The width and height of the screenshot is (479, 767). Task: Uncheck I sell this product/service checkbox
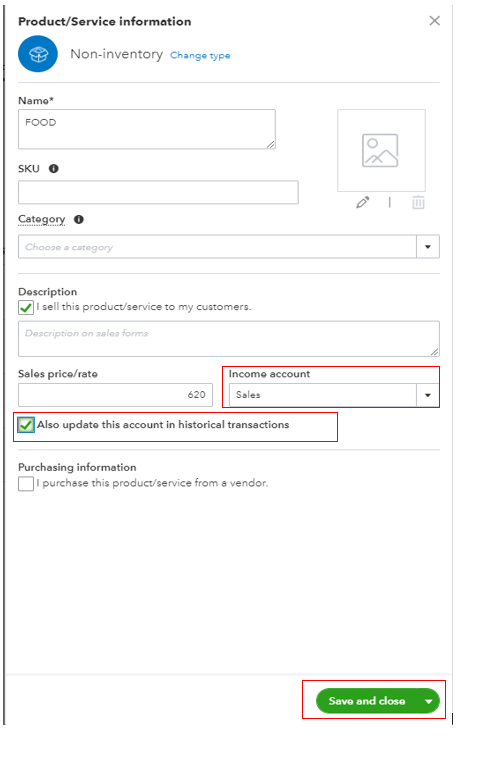(26, 307)
